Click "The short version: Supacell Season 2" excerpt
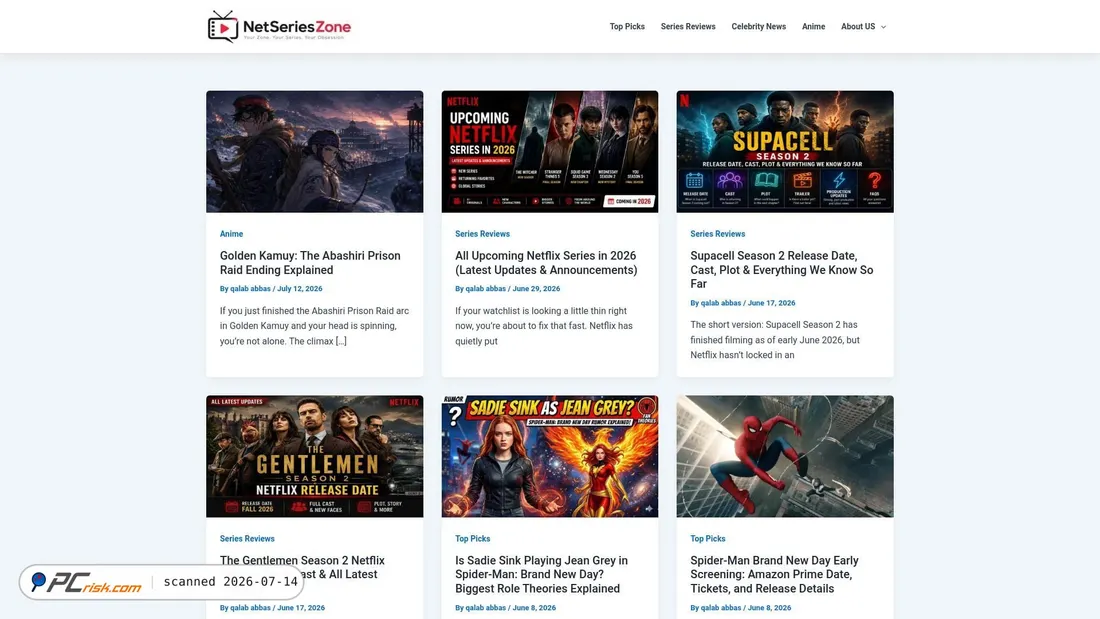The height and width of the screenshot is (619, 1100). point(774,340)
